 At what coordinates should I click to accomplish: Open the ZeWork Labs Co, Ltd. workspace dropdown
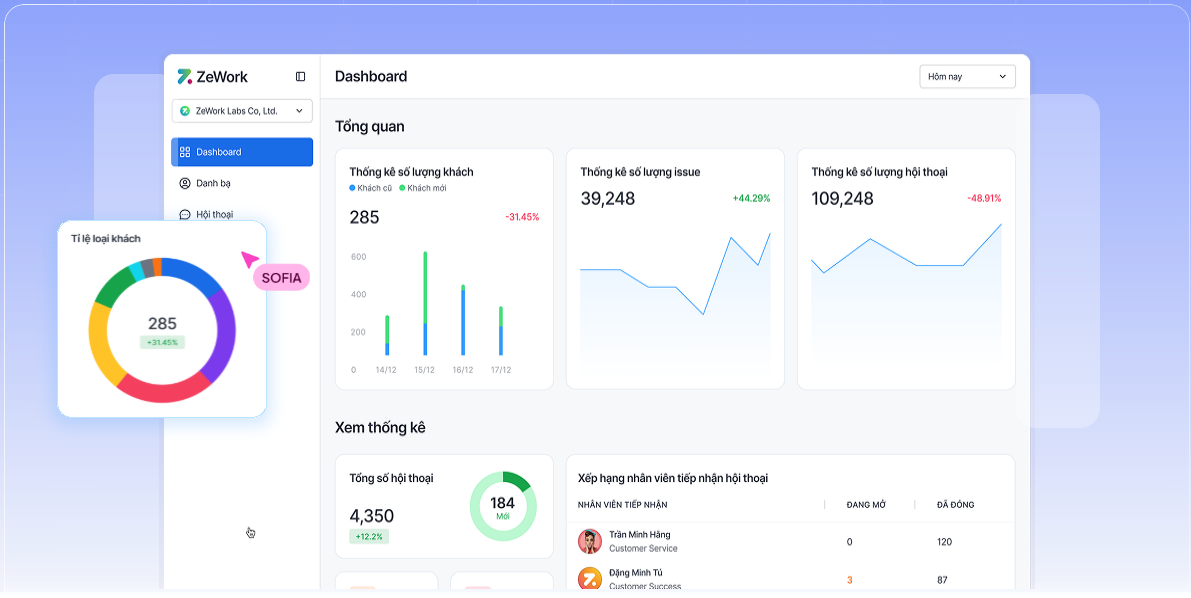tap(242, 111)
